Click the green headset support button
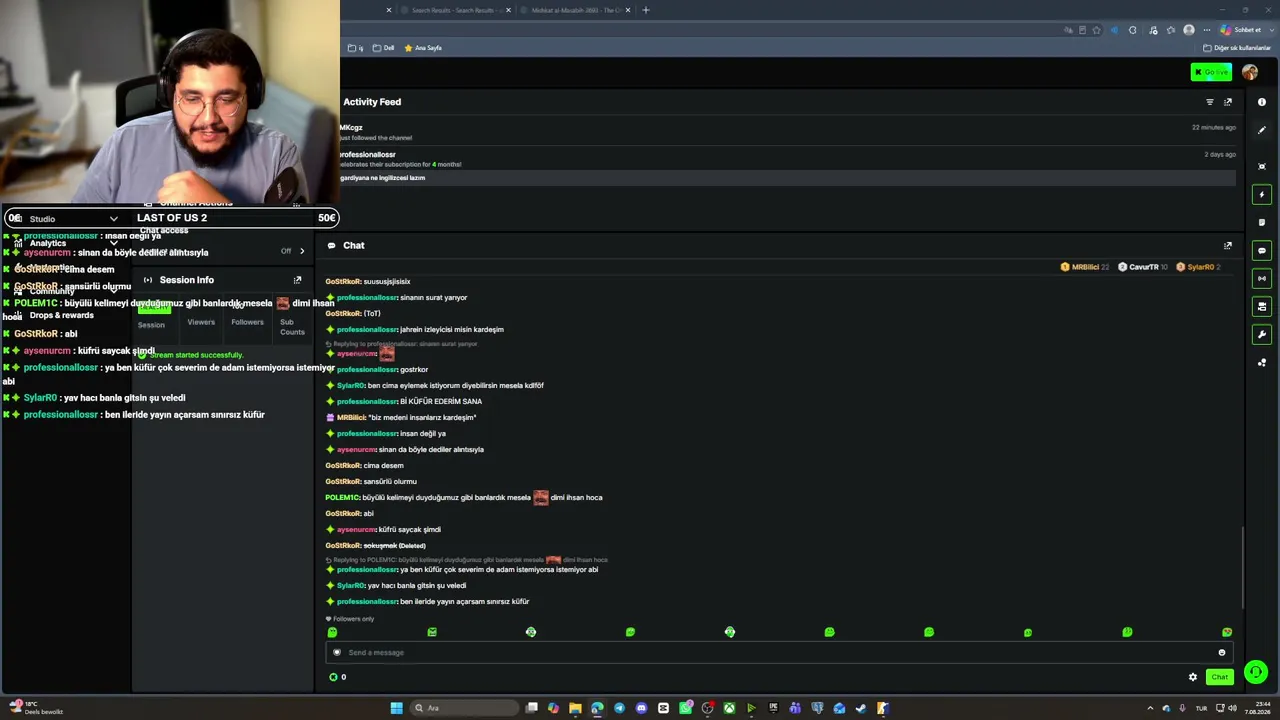 (x=1256, y=672)
